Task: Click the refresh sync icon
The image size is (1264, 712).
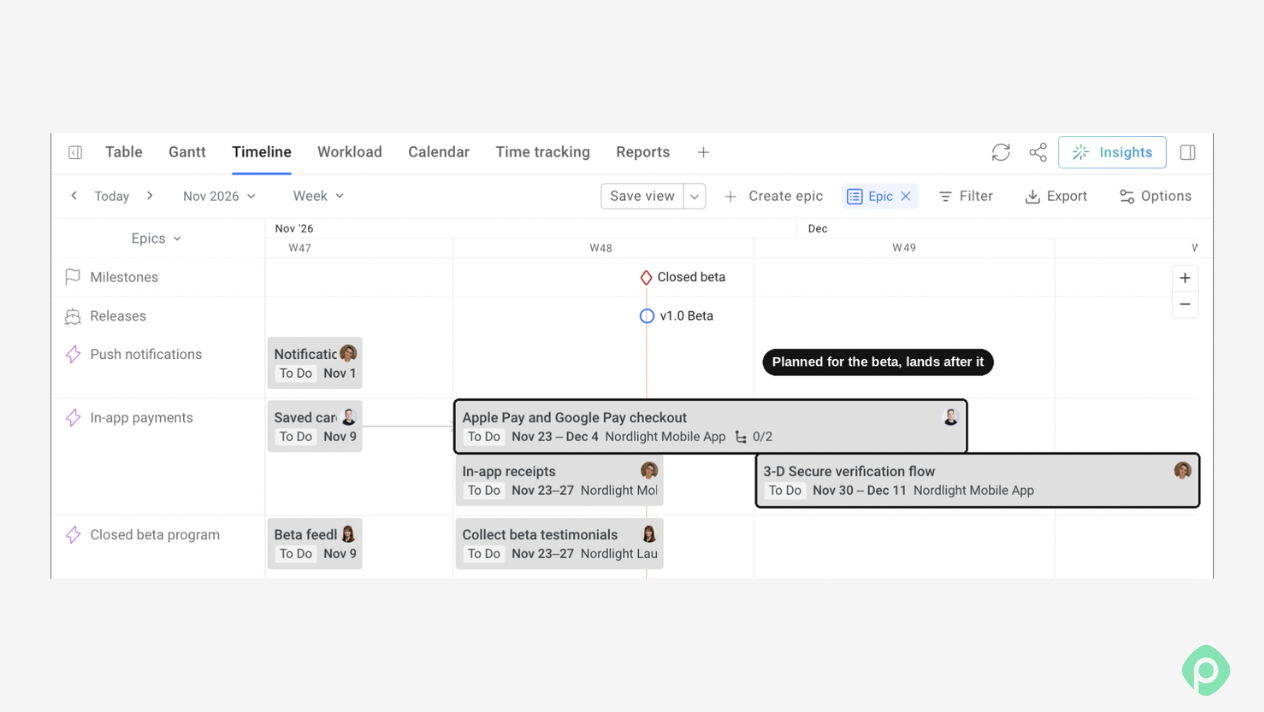Action: coord(1001,152)
